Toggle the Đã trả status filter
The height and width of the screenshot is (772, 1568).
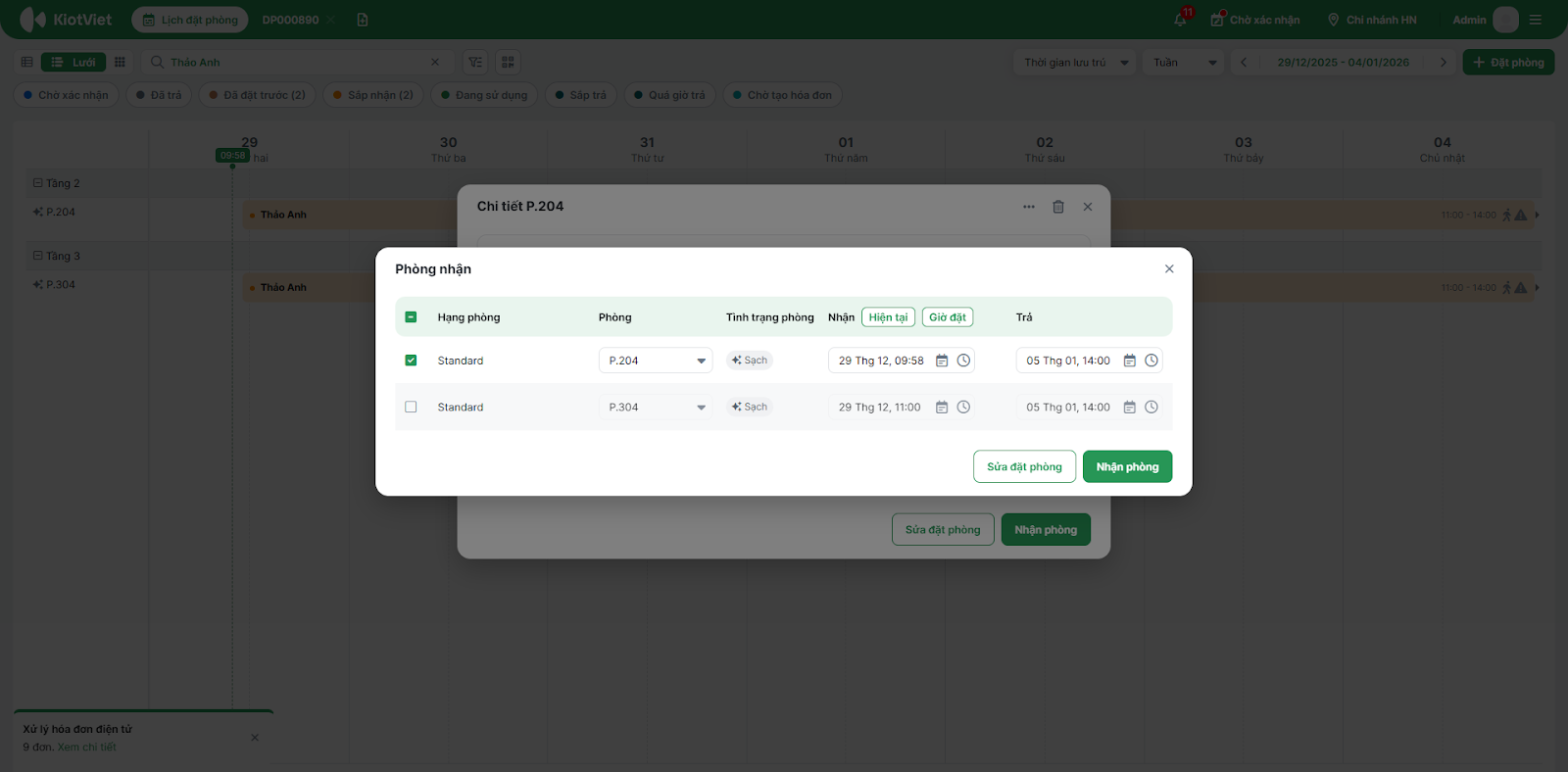pos(159,95)
